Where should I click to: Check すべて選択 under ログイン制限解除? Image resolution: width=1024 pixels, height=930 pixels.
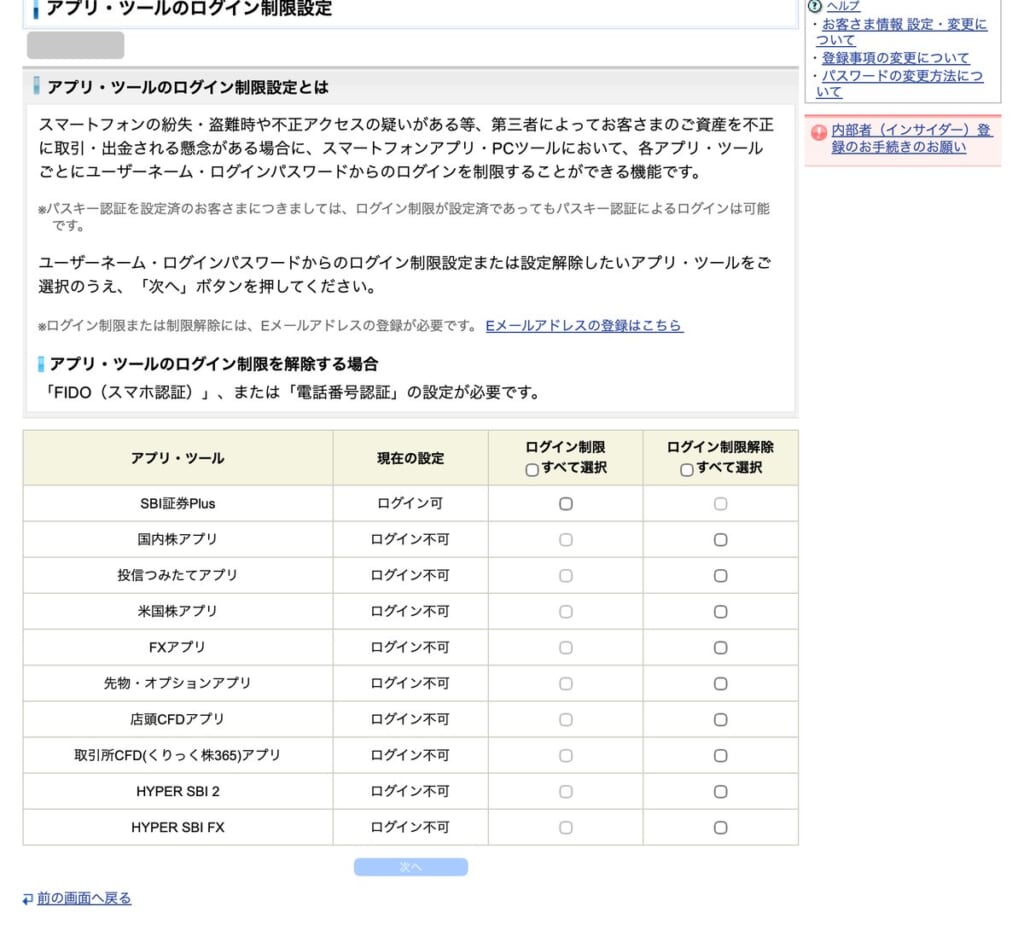tap(686, 470)
